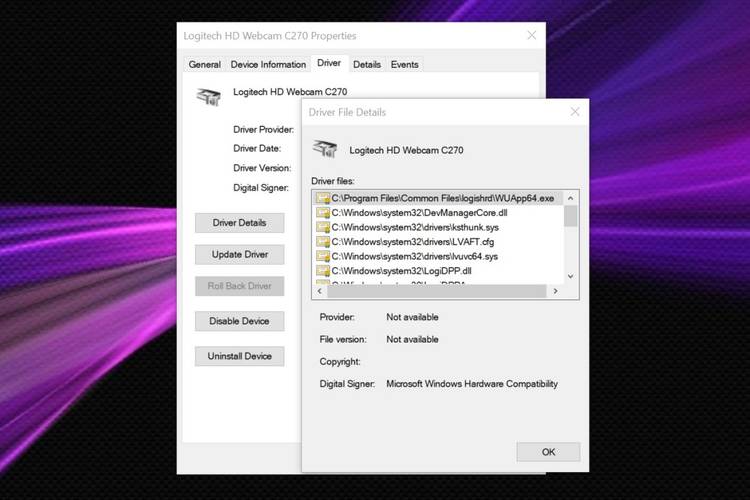Click file icon beside ksthunk.sys
This screenshot has height=500, width=750.
point(323,227)
